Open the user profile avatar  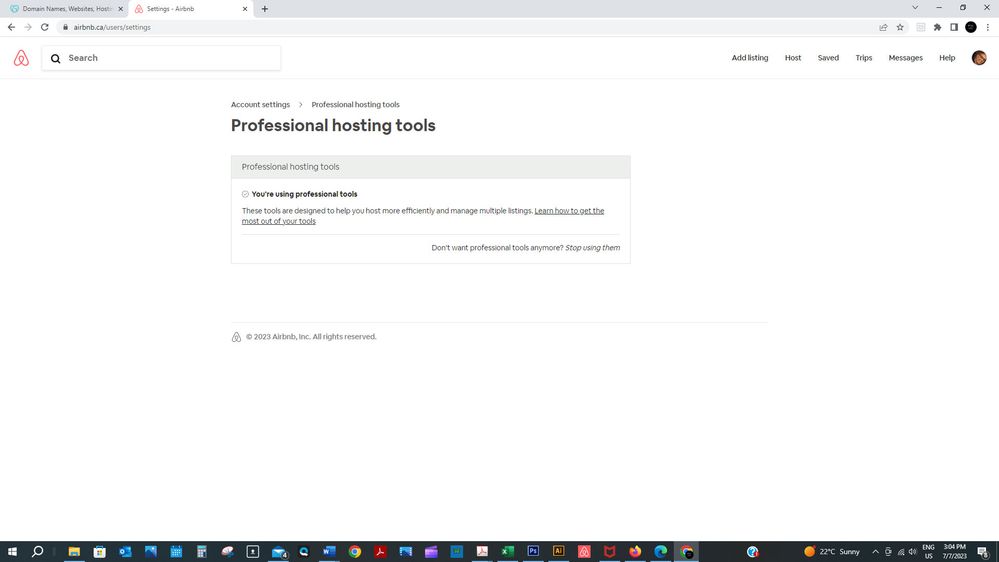pos(978,58)
